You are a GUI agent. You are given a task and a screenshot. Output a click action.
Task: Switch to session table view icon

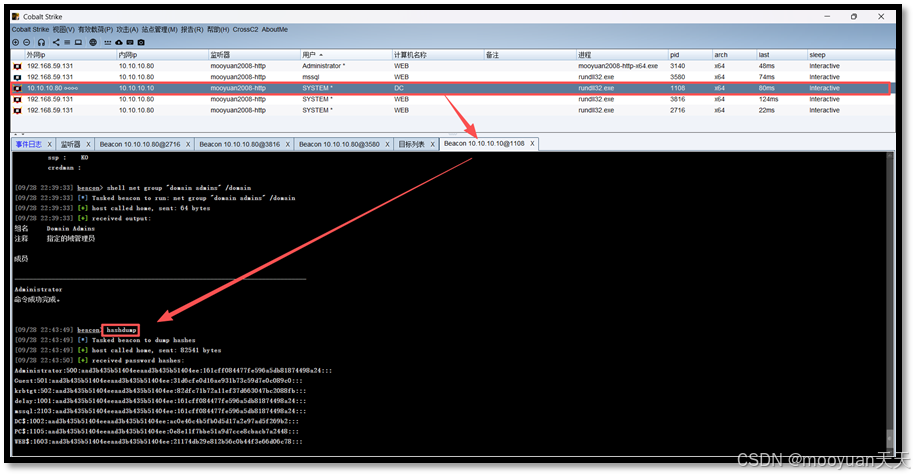click(x=67, y=43)
